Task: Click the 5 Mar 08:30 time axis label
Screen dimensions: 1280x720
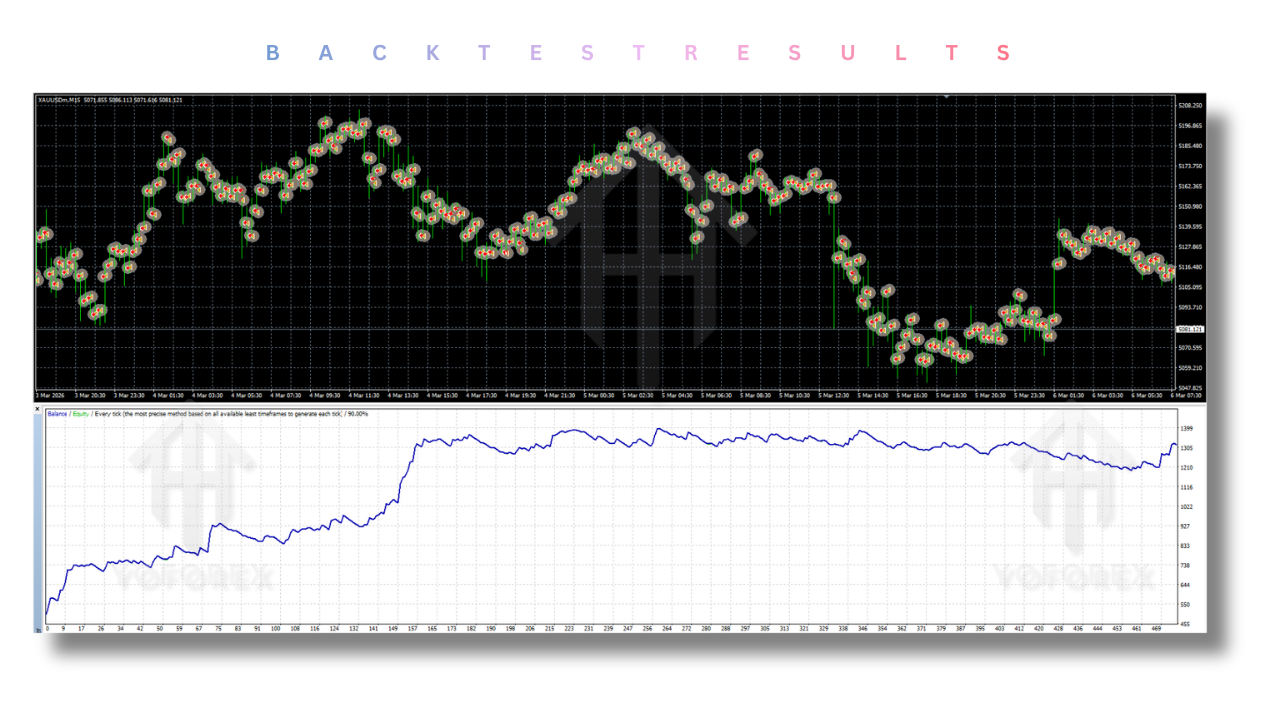Action: tap(756, 395)
